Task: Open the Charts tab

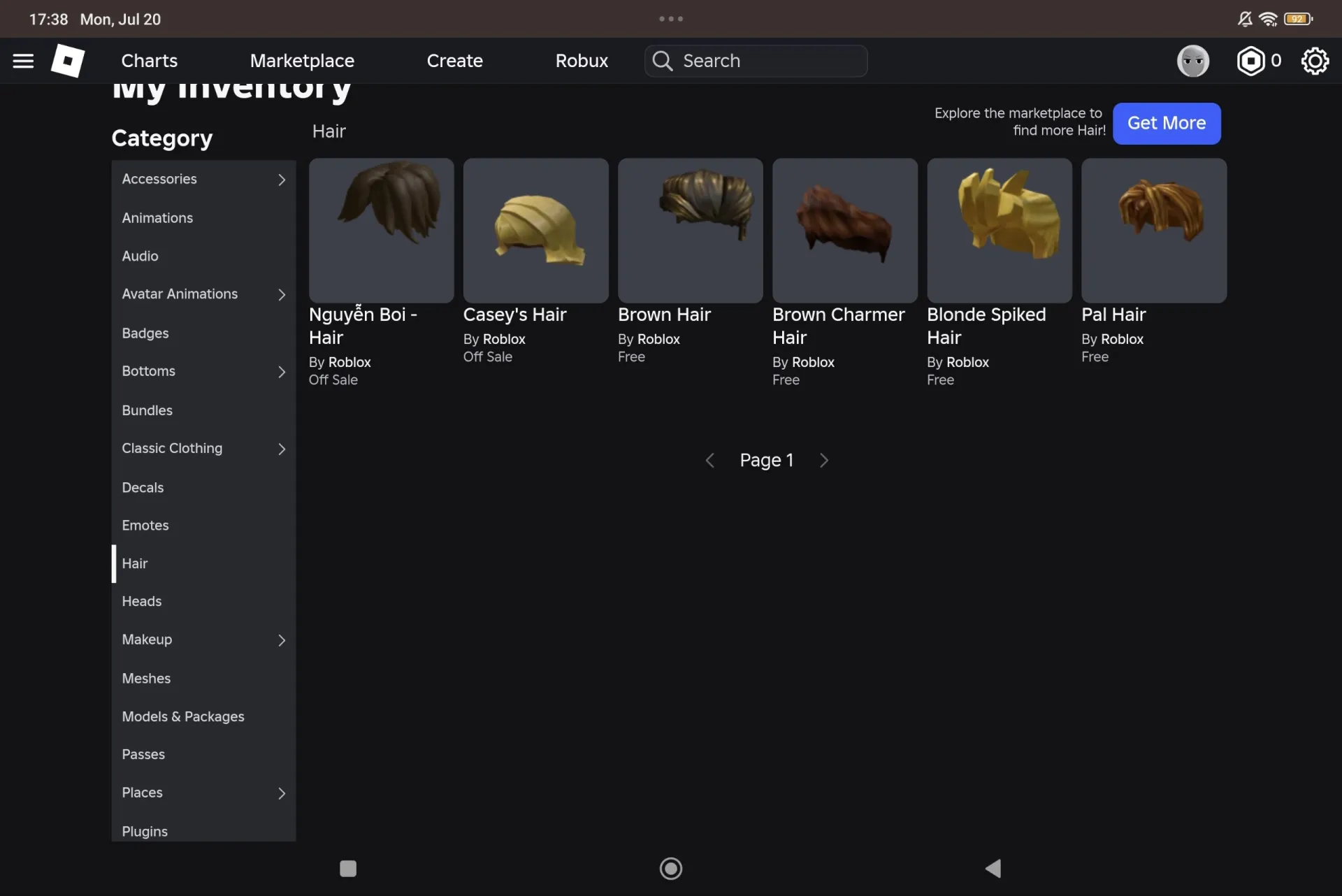Action: pyautogui.click(x=150, y=61)
